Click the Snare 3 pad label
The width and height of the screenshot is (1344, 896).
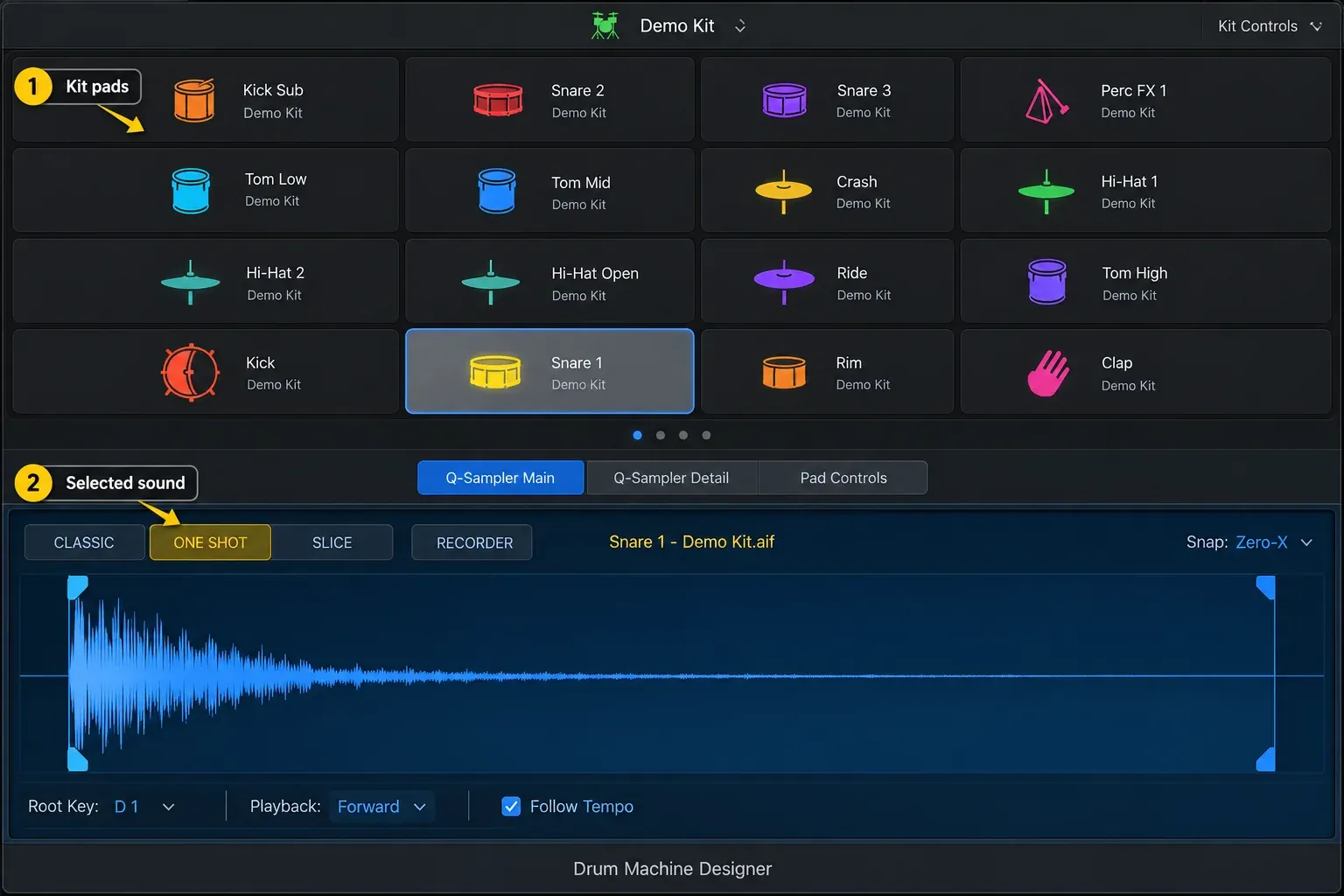coord(864,90)
